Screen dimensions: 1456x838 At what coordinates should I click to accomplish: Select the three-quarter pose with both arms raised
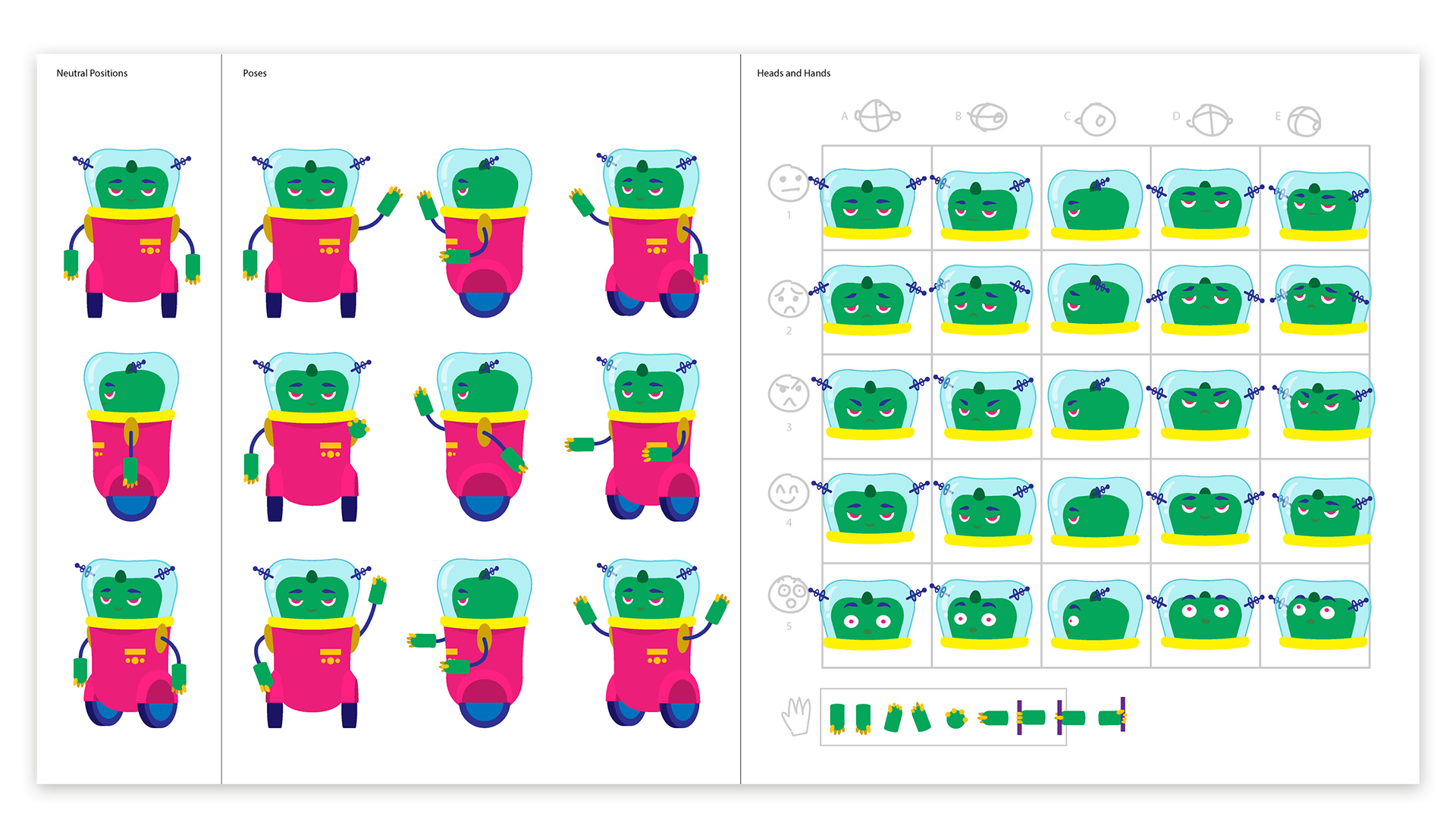pos(651,643)
